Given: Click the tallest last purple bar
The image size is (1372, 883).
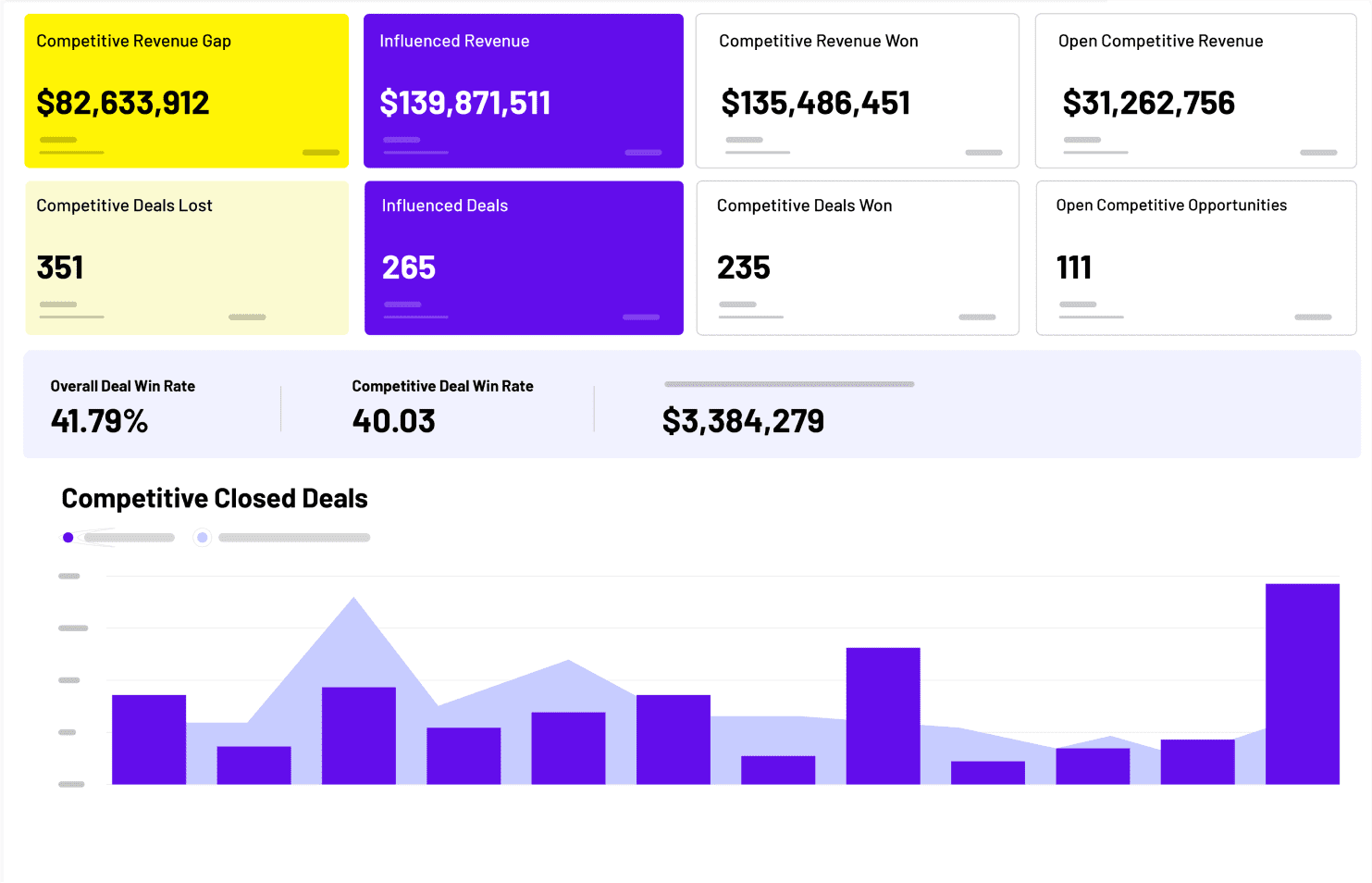Looking at the screenshot, I should [x=1303, y=684].
